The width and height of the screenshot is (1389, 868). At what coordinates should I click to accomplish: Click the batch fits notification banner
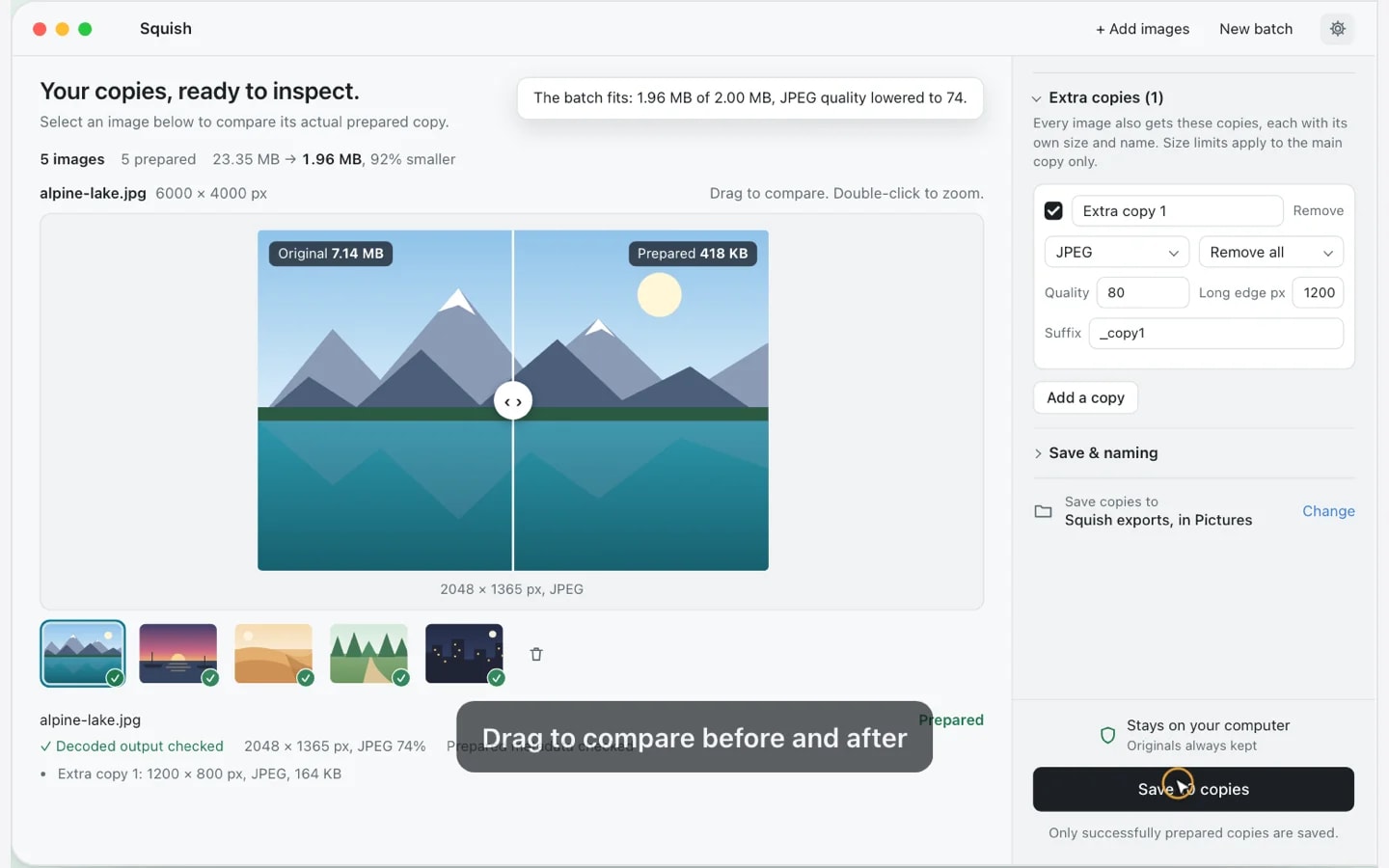(x=749, y=97)
